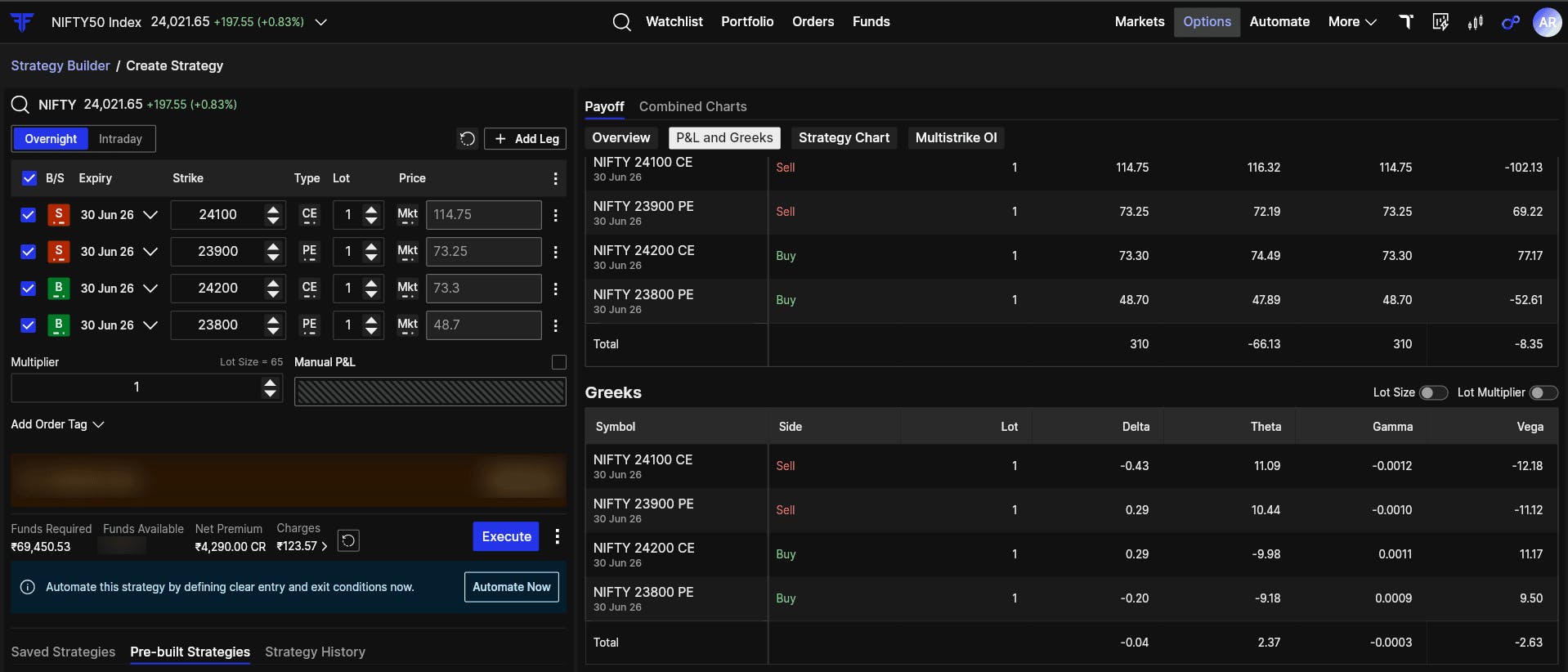Viewport: 1568px width, 672px height.
Task: Uncheck the 23800 PE leg checkbox
Action: point(29,325)
